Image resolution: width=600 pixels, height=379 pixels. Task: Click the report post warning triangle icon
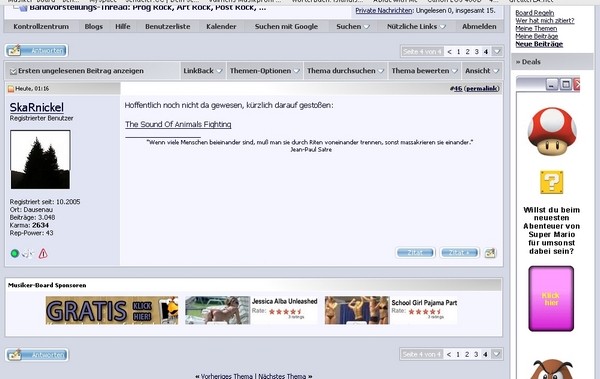tap(43, 253)
